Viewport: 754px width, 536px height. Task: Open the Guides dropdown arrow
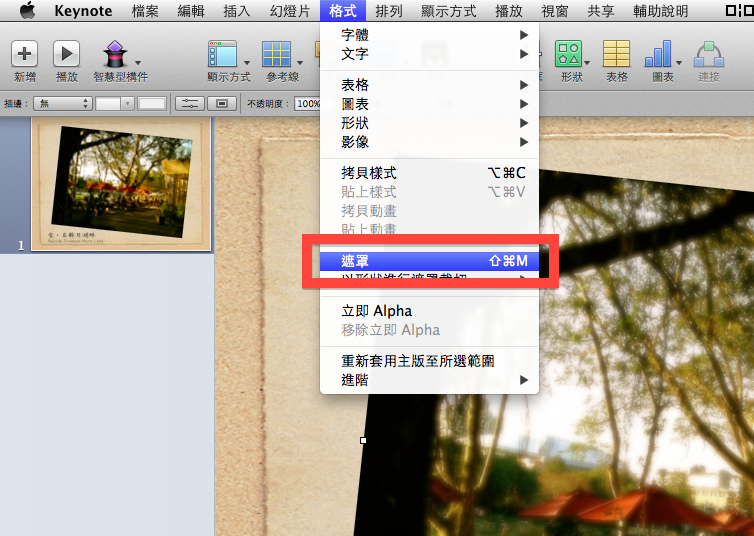(x=300, y=62)
